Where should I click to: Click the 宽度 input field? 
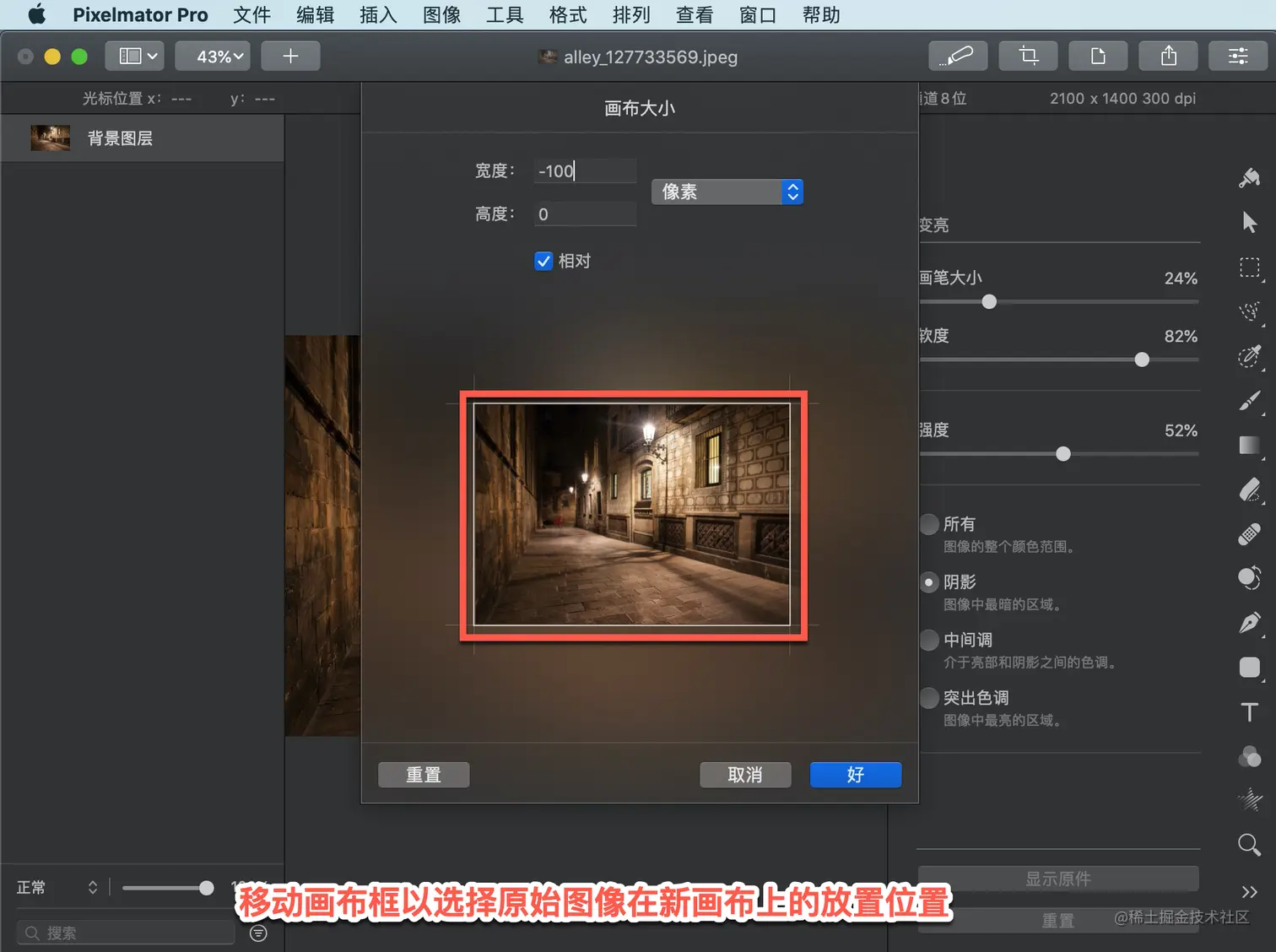pyautogui.click(x=586, y=170)
